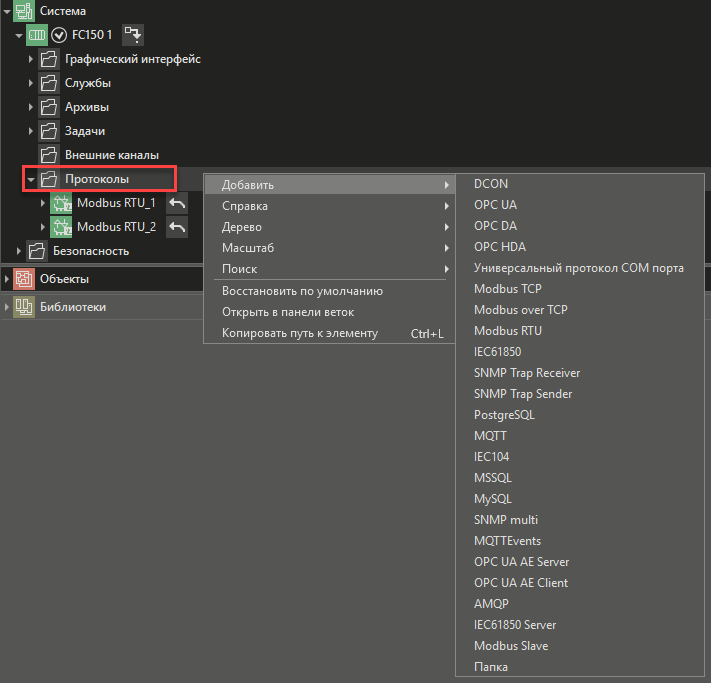Click the folder icon of Архивы

pyautogui.click(x=49, y=107)
